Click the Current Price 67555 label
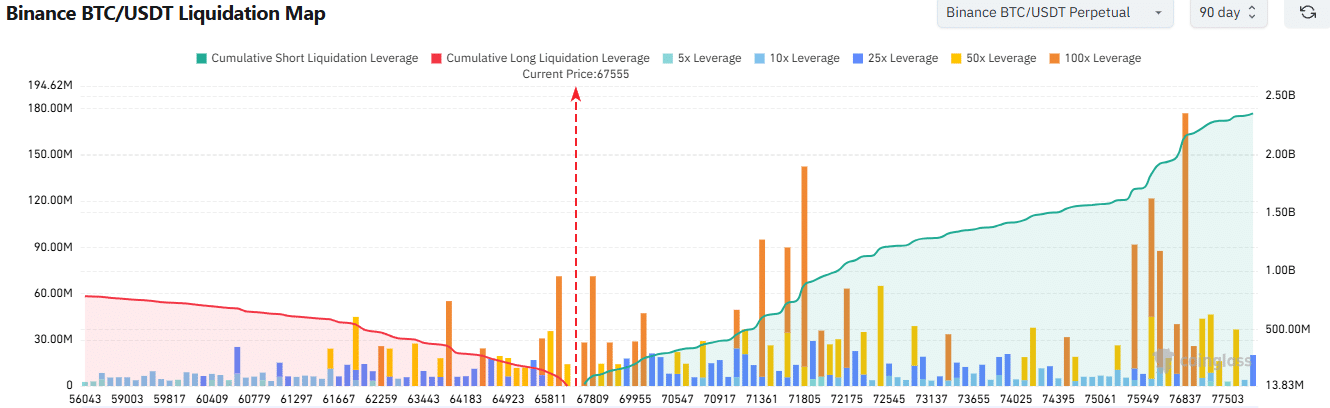 tap(576, 74)
